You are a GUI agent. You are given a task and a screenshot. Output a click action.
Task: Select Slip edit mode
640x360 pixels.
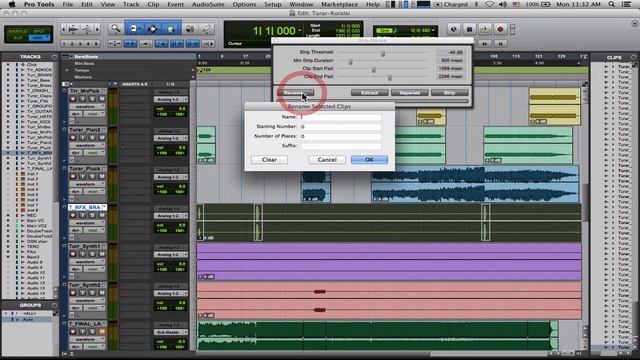(17, 38)
